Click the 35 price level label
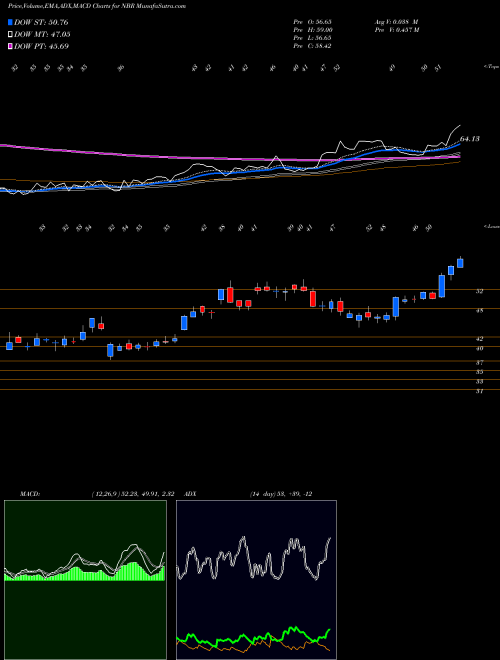The image size is (500, 660). [479, 372]
